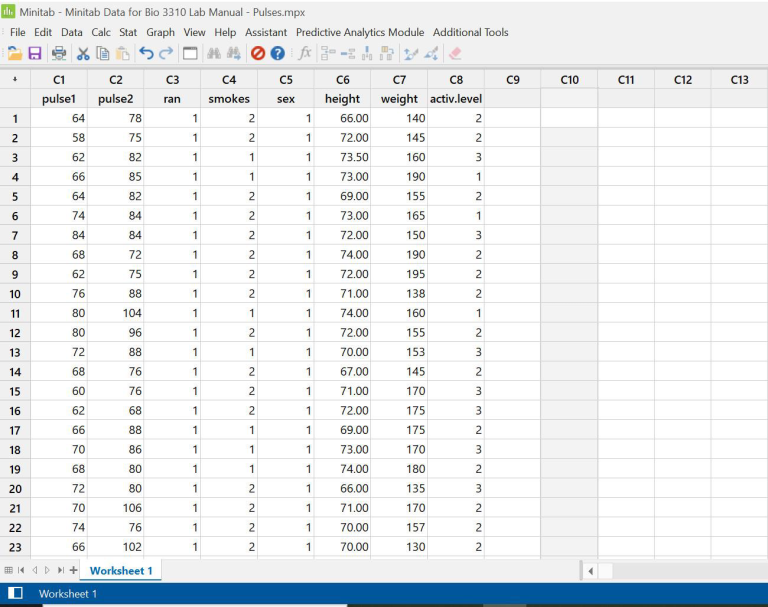768x607 pixels.
Task: Redo the last undone action
Action: pos(166,53)
